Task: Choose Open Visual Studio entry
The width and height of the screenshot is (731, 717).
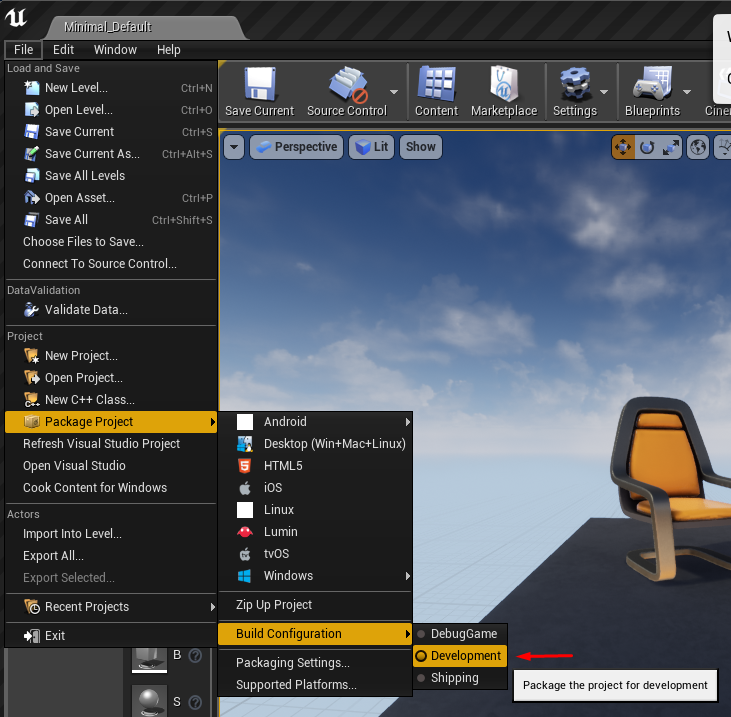Action: pos(111,465)
